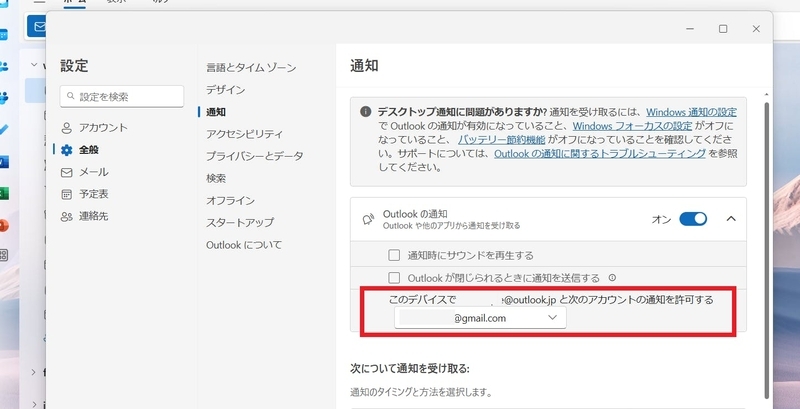Screen dimensions: 800x409
Task: Toggle the Outlook の通知 switch off
Action: (693, 219)
